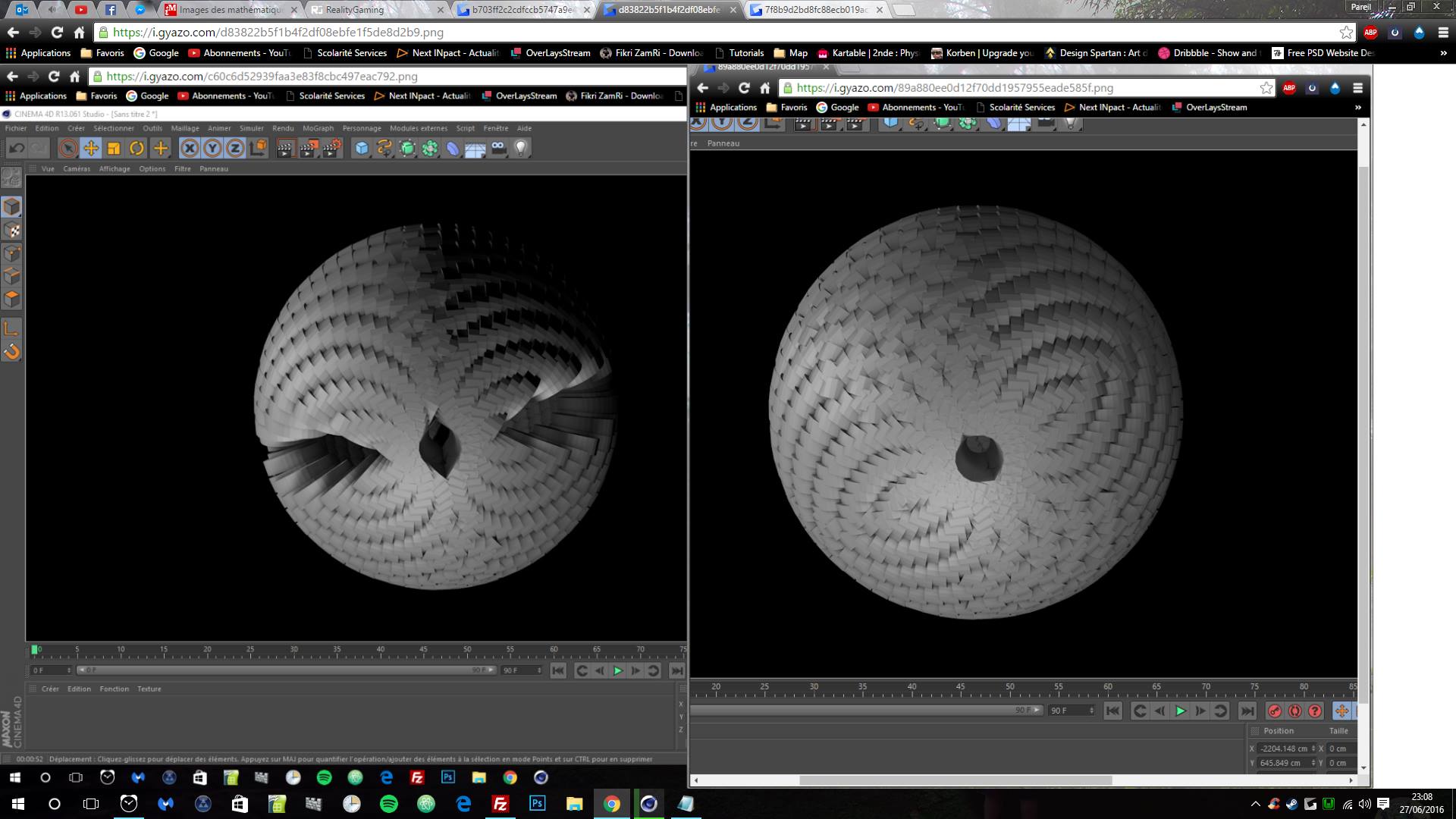Toggle autokeying red circle icon in right window
The image size is (1456, 819).
(x=1294, y=711)
